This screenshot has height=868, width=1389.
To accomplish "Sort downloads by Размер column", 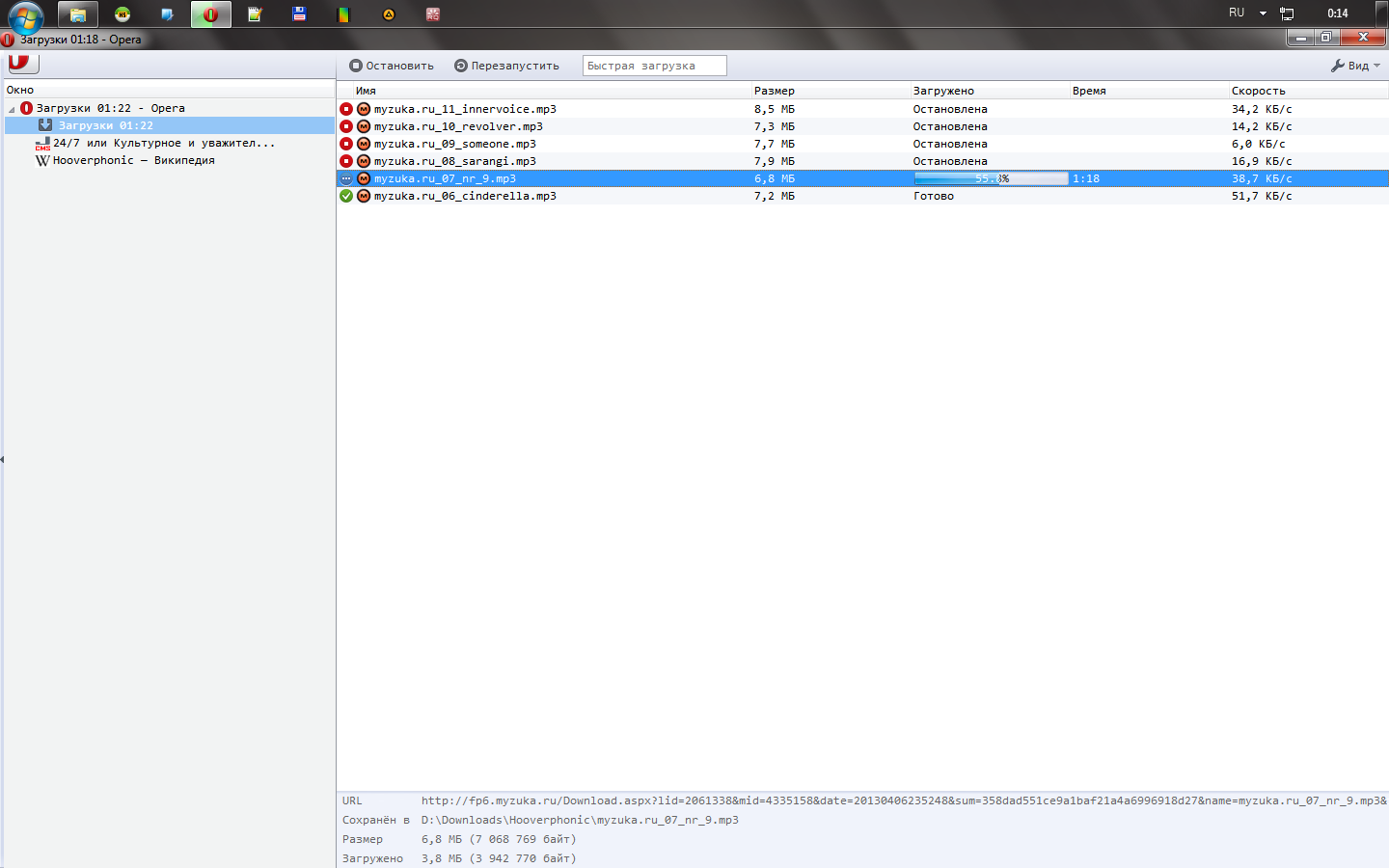I will point(775,91).
